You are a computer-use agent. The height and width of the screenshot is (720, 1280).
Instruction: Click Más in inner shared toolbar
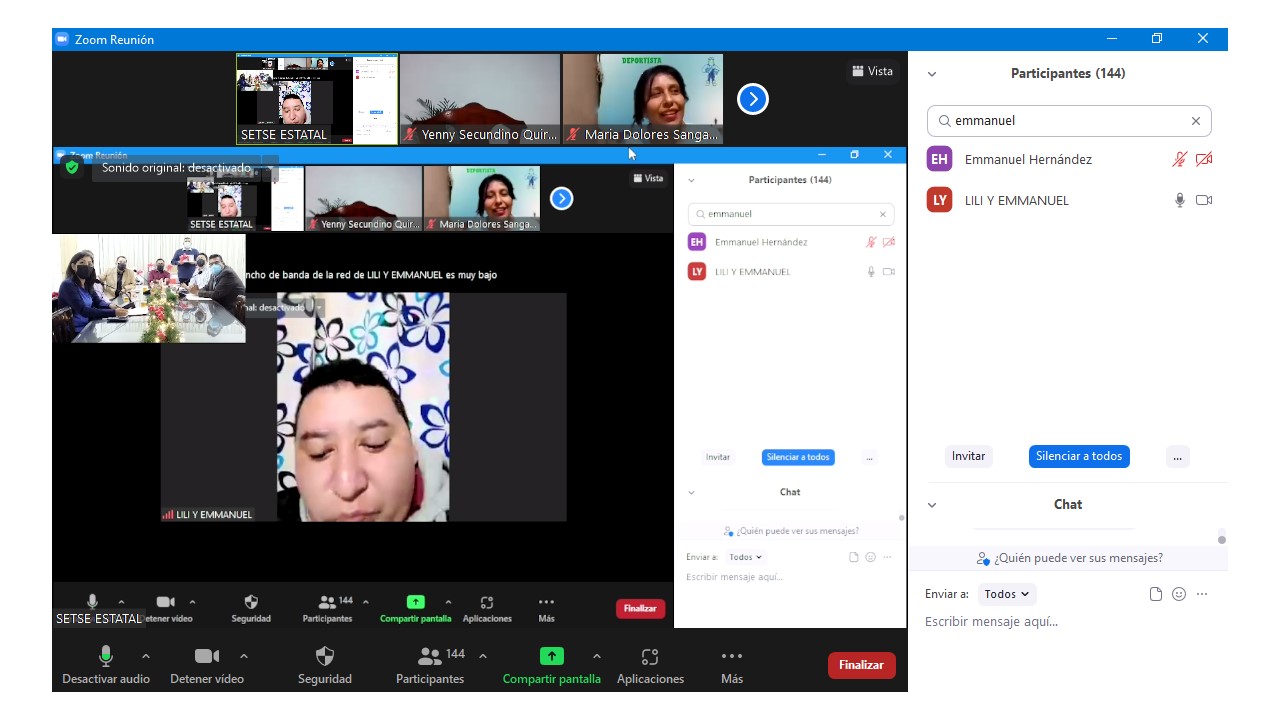(546, 609)
